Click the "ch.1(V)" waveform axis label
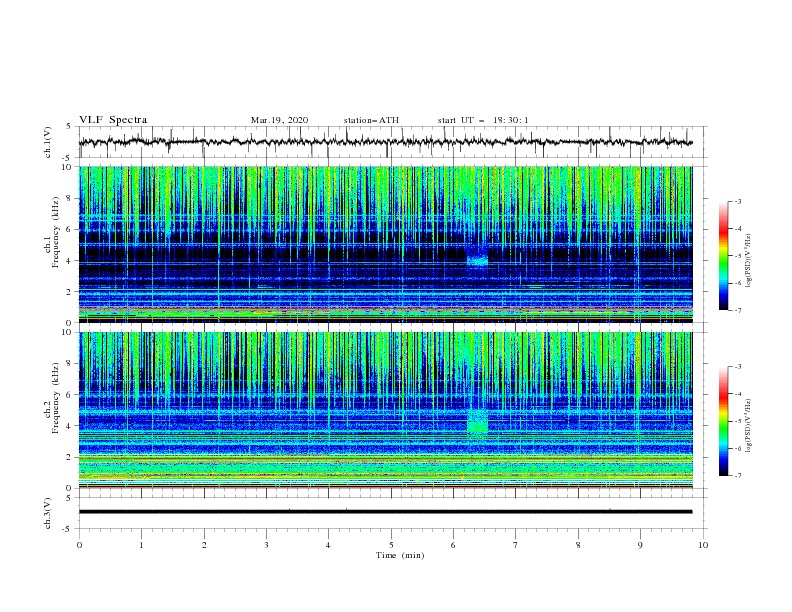792x612 pixels. tap(48, 142)
